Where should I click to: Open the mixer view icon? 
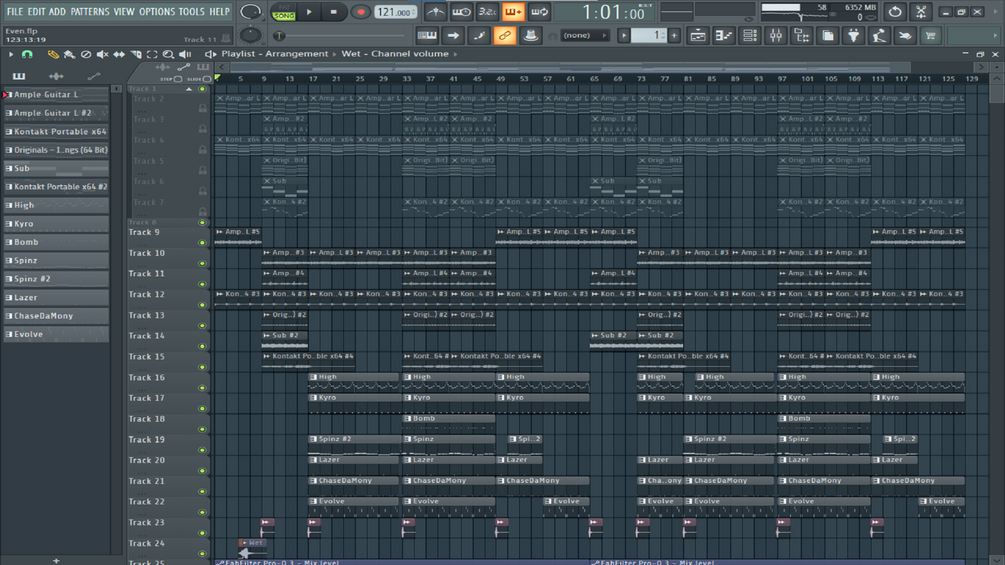pos(776,36)
